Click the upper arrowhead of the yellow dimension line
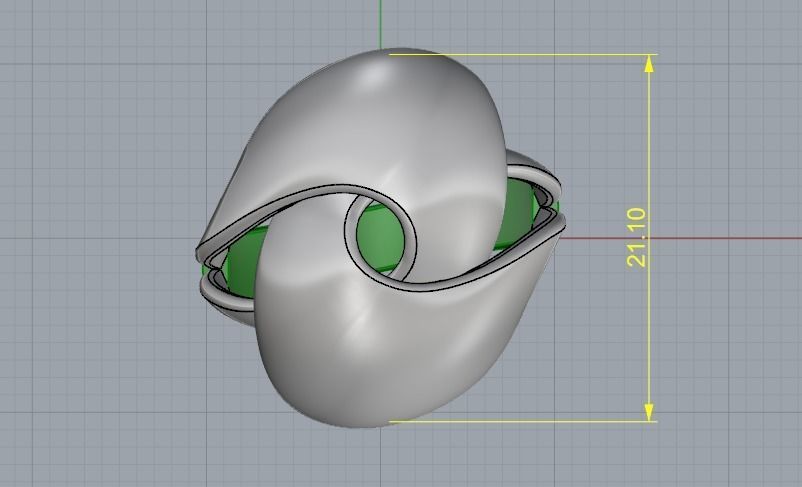 649,64
